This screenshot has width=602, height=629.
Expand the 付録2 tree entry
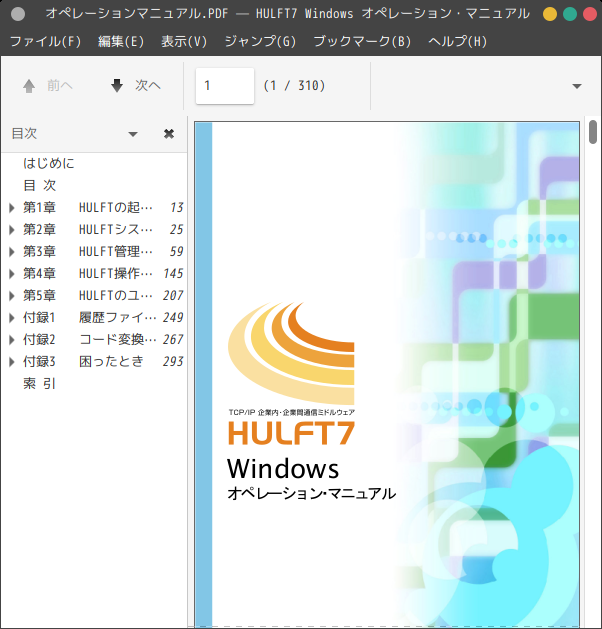click(12, 340)
